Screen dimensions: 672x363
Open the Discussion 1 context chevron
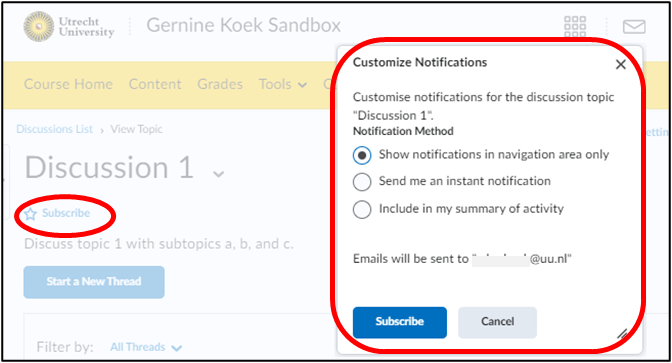pyautogui.click(x=219, y=174)
